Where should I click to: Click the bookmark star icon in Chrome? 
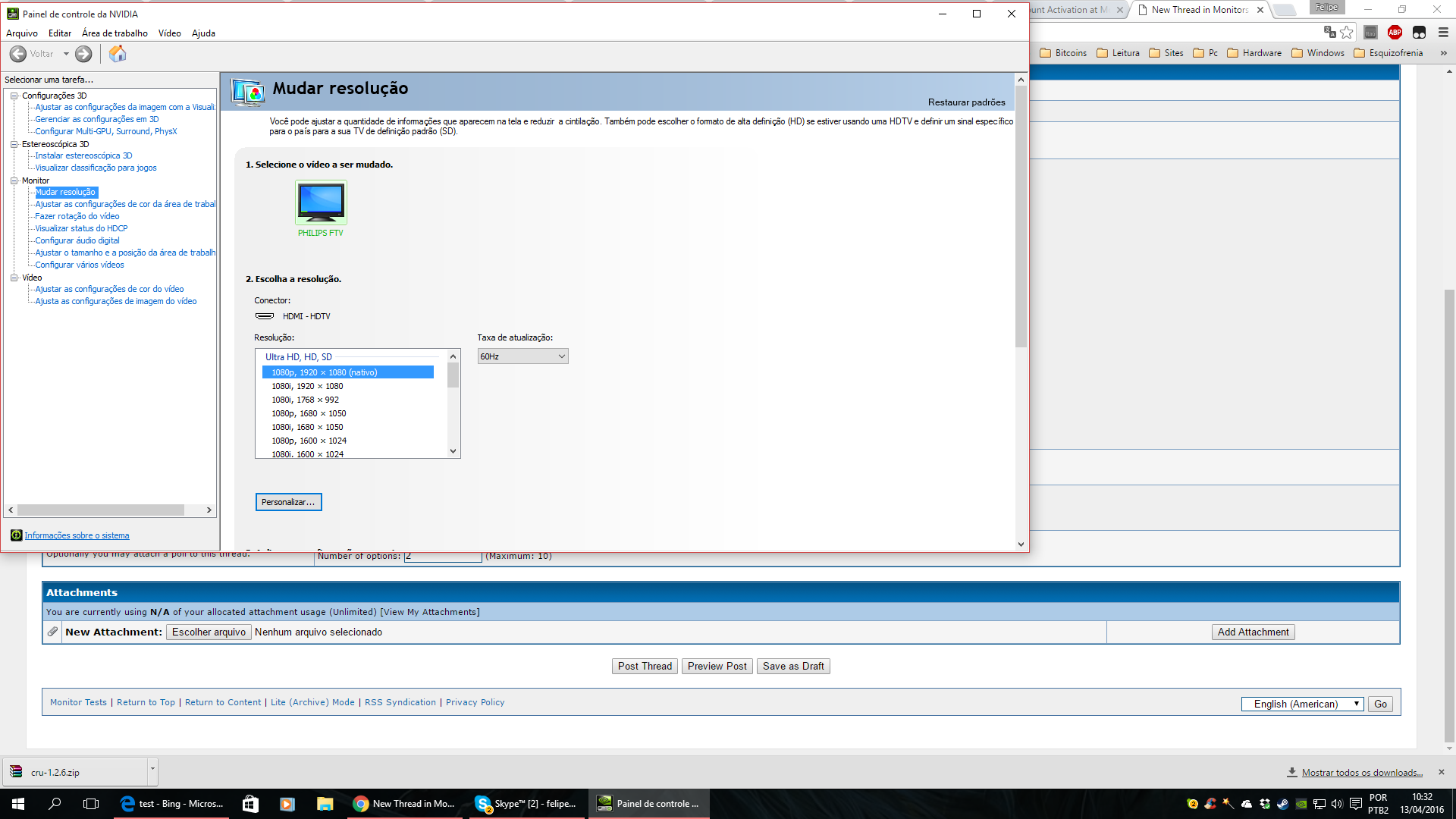click(x=1347, y=32)
